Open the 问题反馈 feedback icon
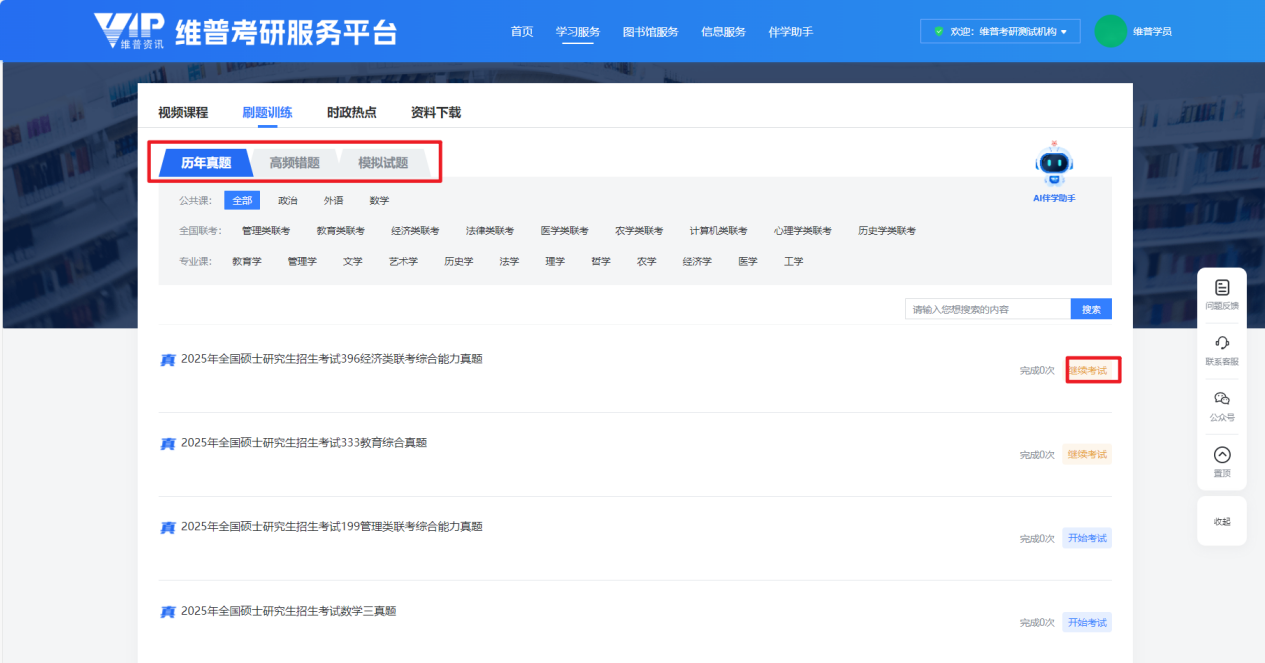This screenshot has height=663, width=1265. coord(1222,288)
